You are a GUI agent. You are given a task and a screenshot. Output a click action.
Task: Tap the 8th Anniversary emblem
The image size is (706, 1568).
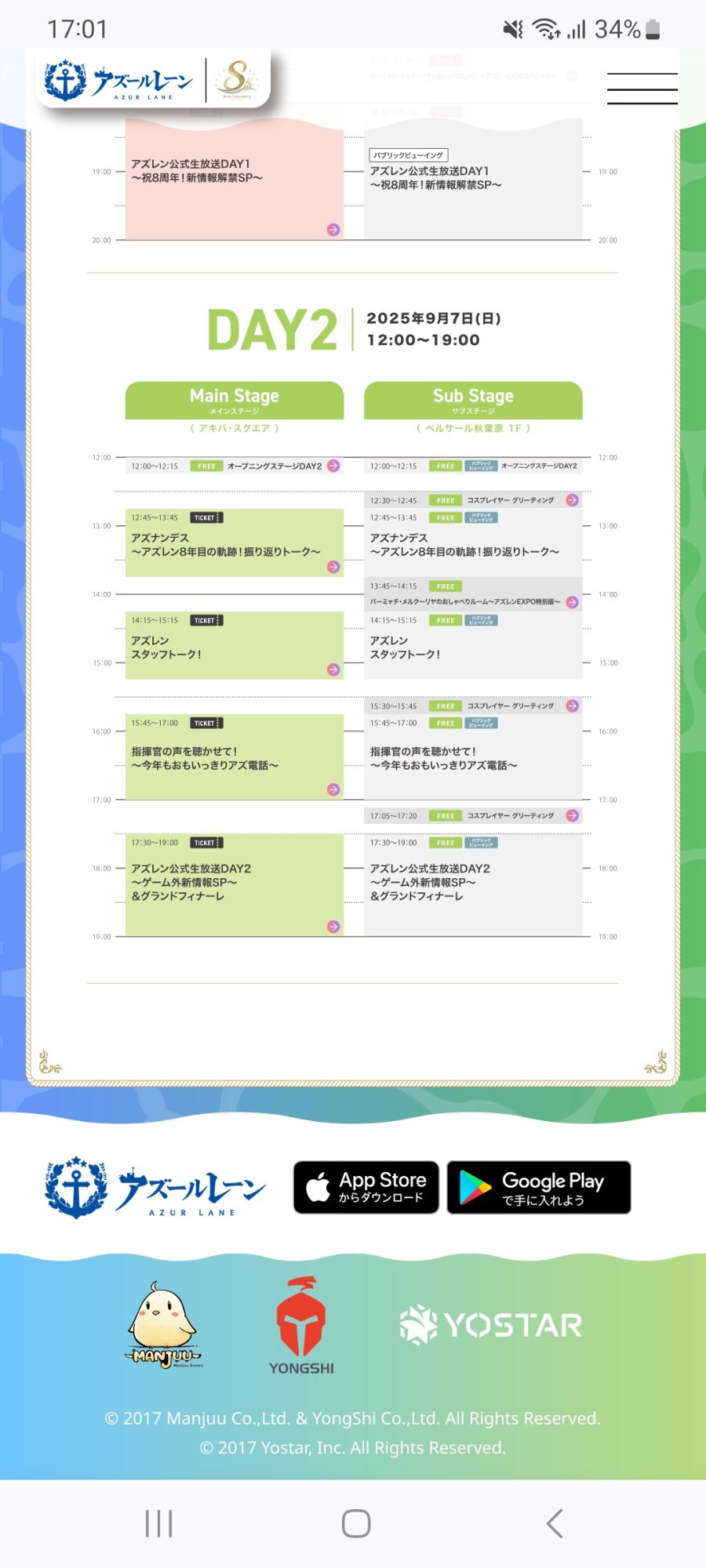238,80
